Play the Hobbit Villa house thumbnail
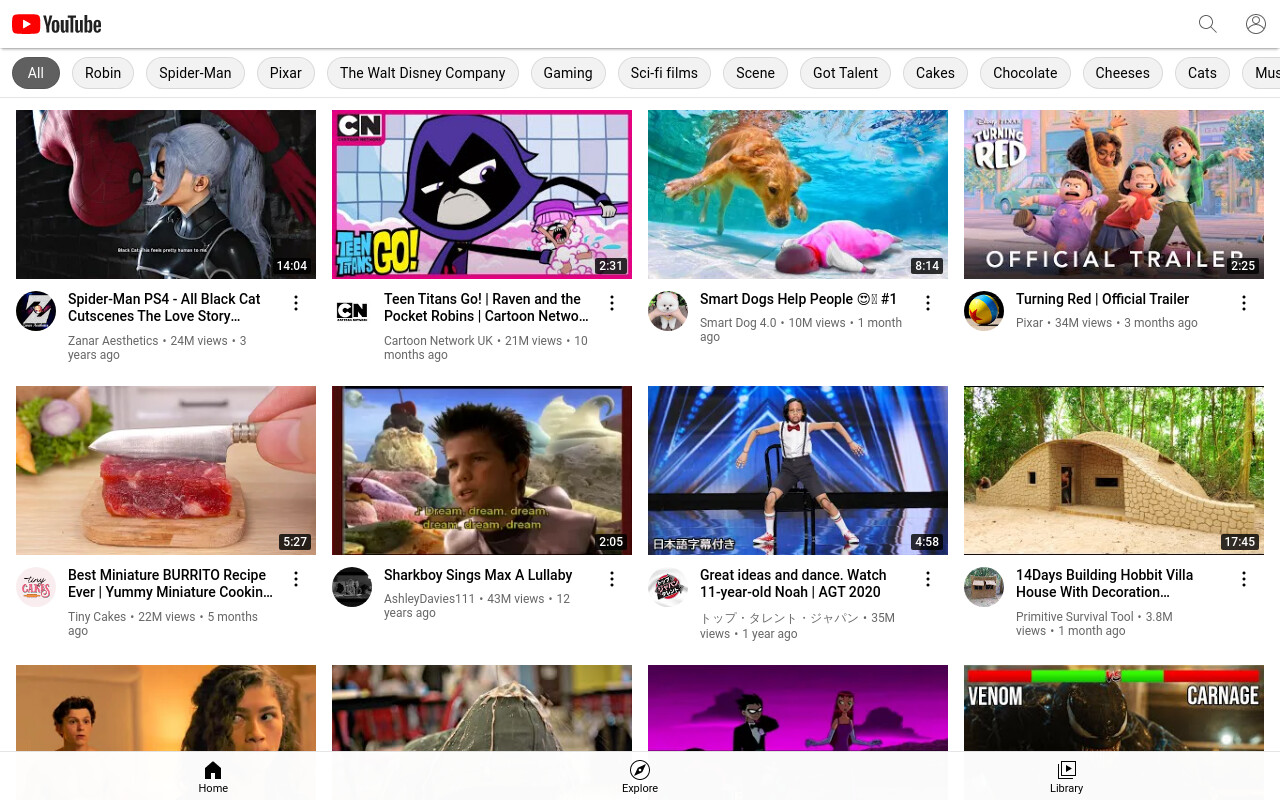The height and width of the screenshot is (800, 1280). point(1114,470)
